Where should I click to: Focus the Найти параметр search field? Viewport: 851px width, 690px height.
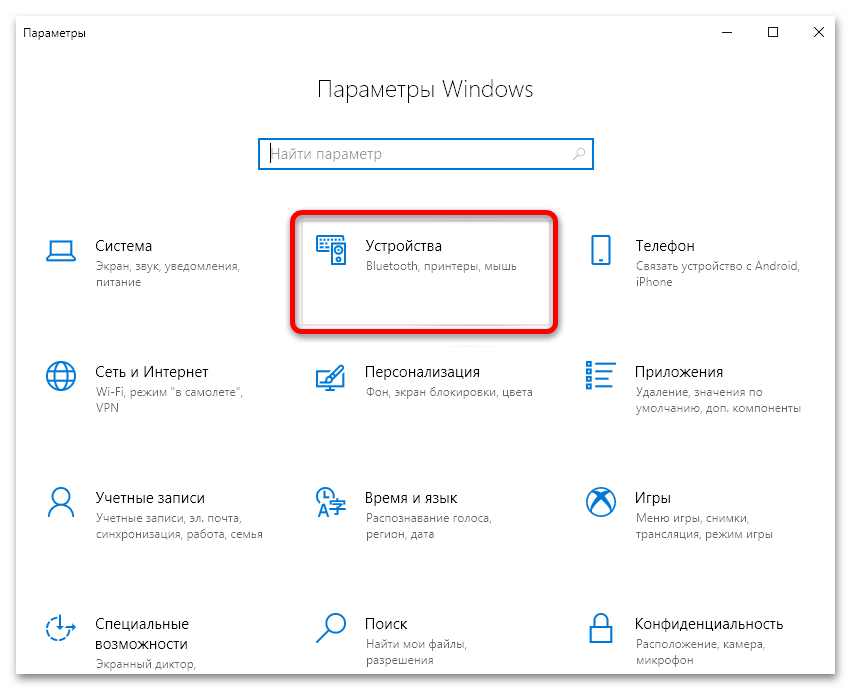tap(426, 154)
